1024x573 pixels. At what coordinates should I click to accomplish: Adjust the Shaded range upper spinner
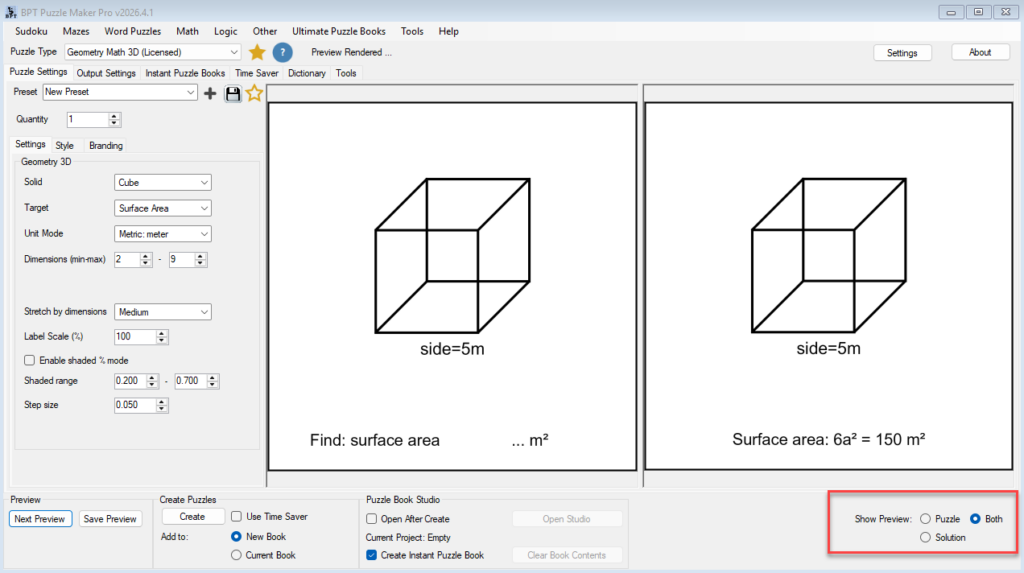(x=212, y=381)
